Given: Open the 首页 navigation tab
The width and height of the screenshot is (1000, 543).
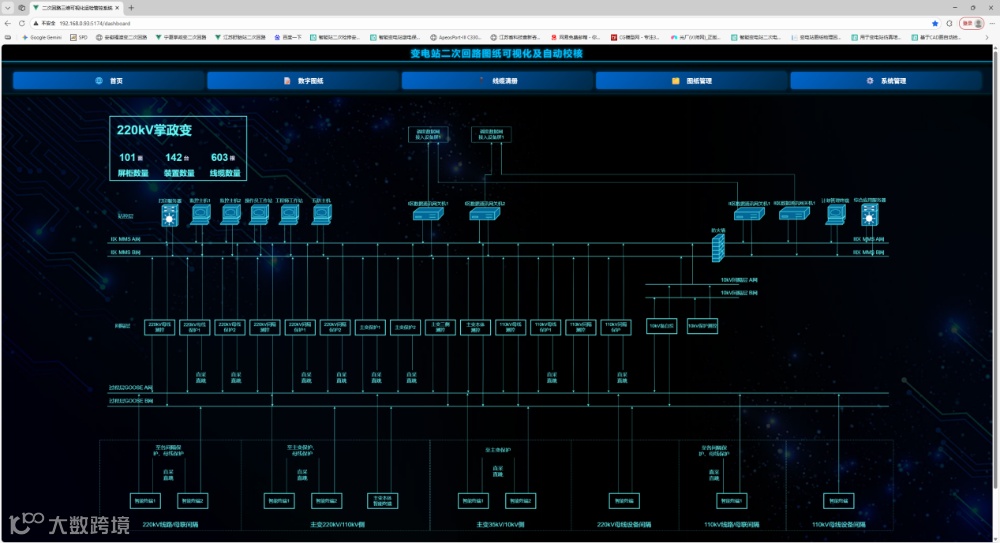Looking at the screenshot, I should pyautogui.click(x=109, y=81).
